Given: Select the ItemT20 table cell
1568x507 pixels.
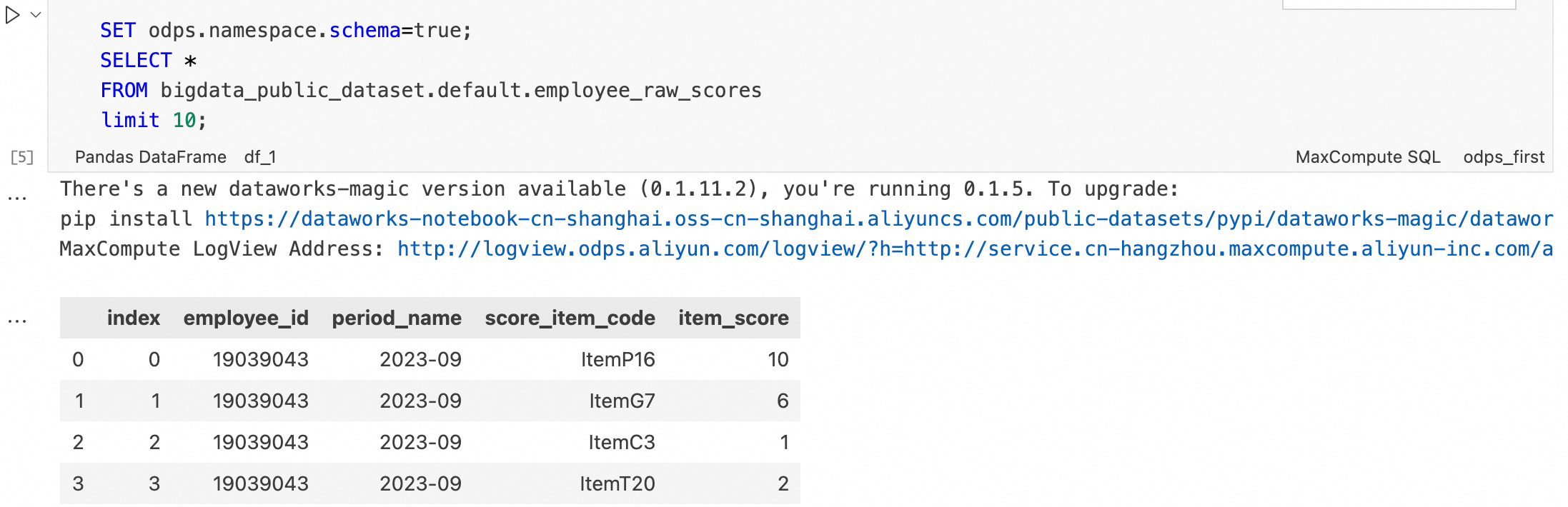Looking at the screenshot, I should [617, 483].
